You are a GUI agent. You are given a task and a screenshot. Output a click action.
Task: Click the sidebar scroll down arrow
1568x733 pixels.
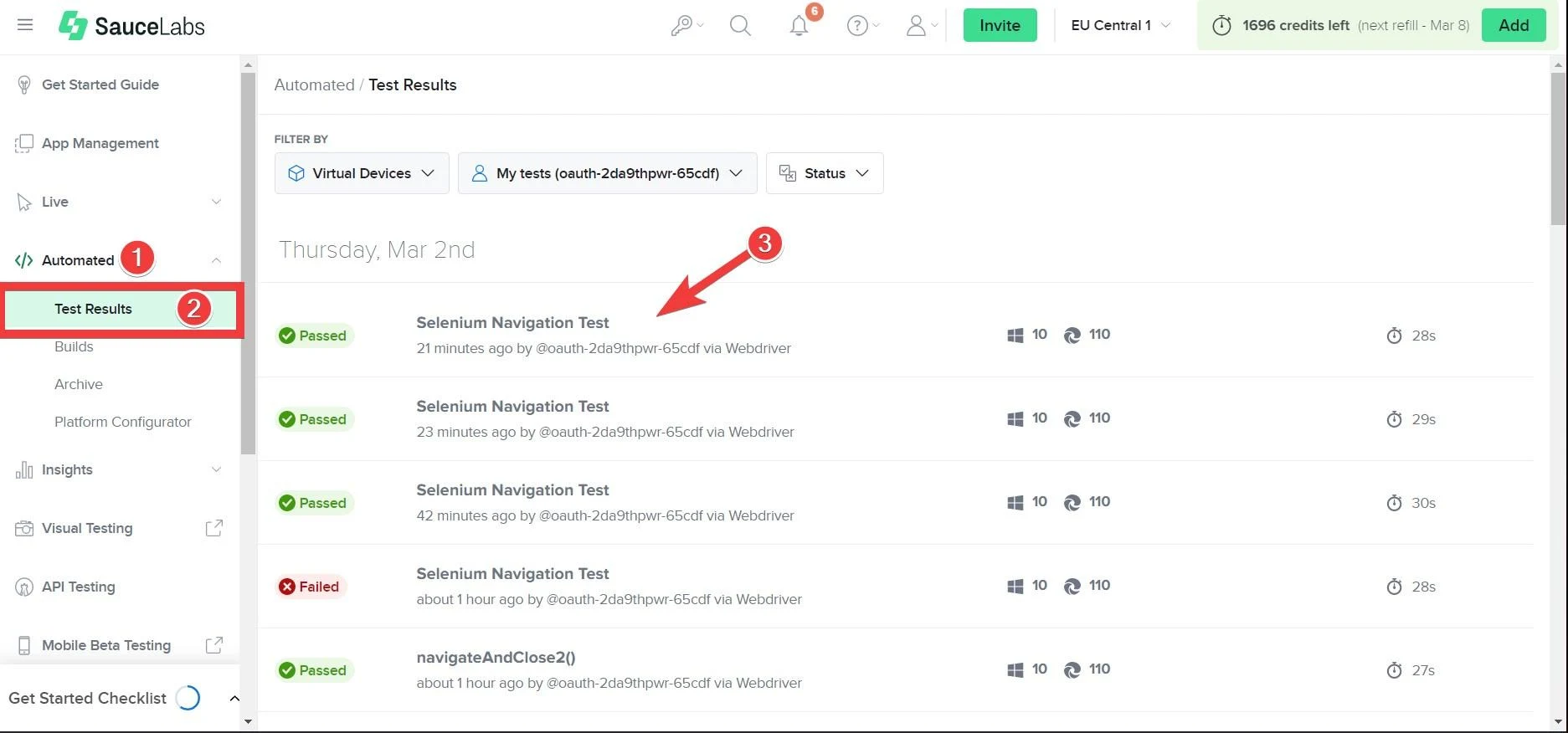click(248, 721)
